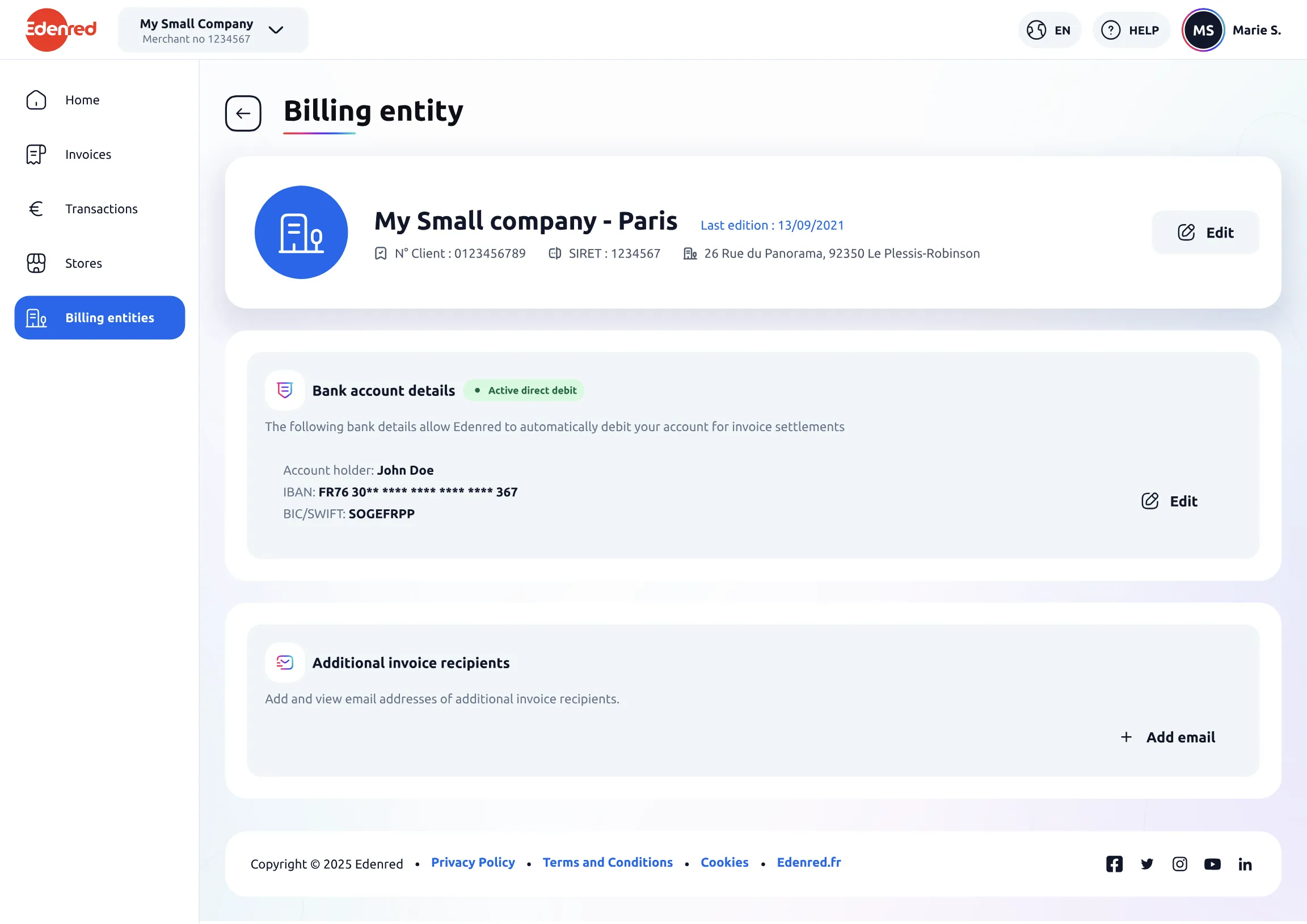Open the Cookies link
Image resolution: width=1307 pixels, height=924 pixels.
[x=724, y=863]
